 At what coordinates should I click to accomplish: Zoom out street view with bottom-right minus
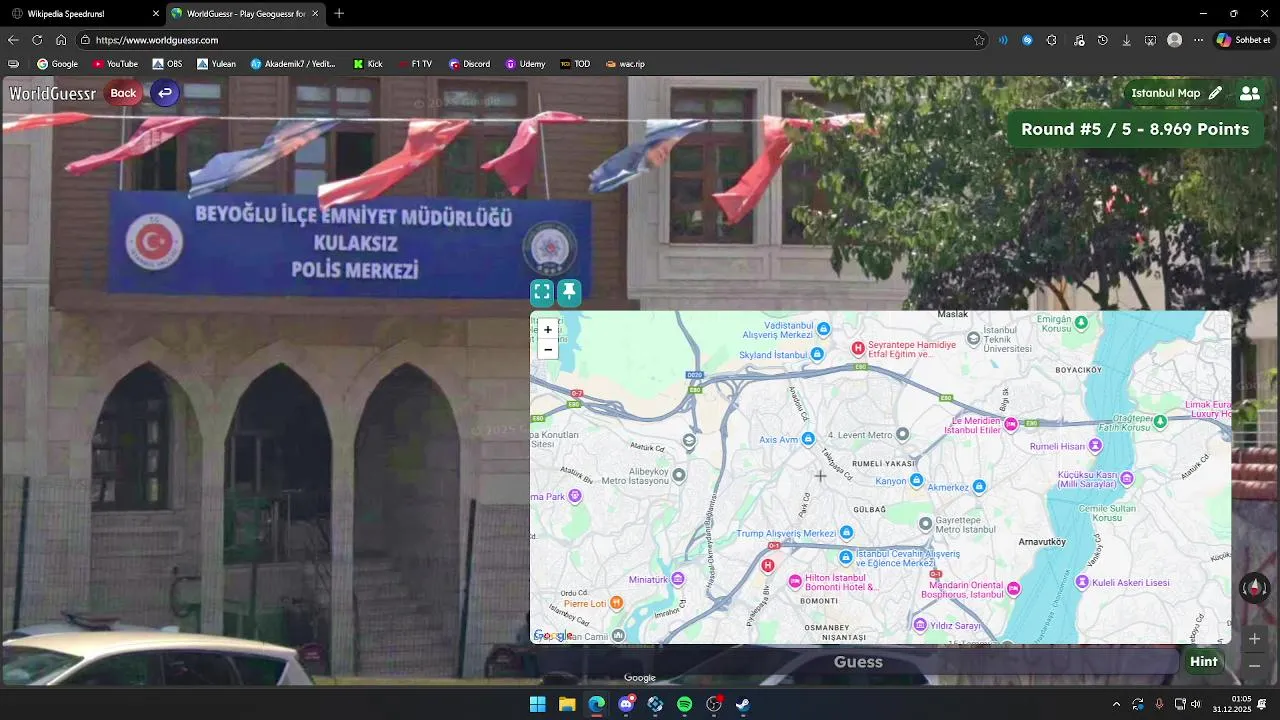1254,666
